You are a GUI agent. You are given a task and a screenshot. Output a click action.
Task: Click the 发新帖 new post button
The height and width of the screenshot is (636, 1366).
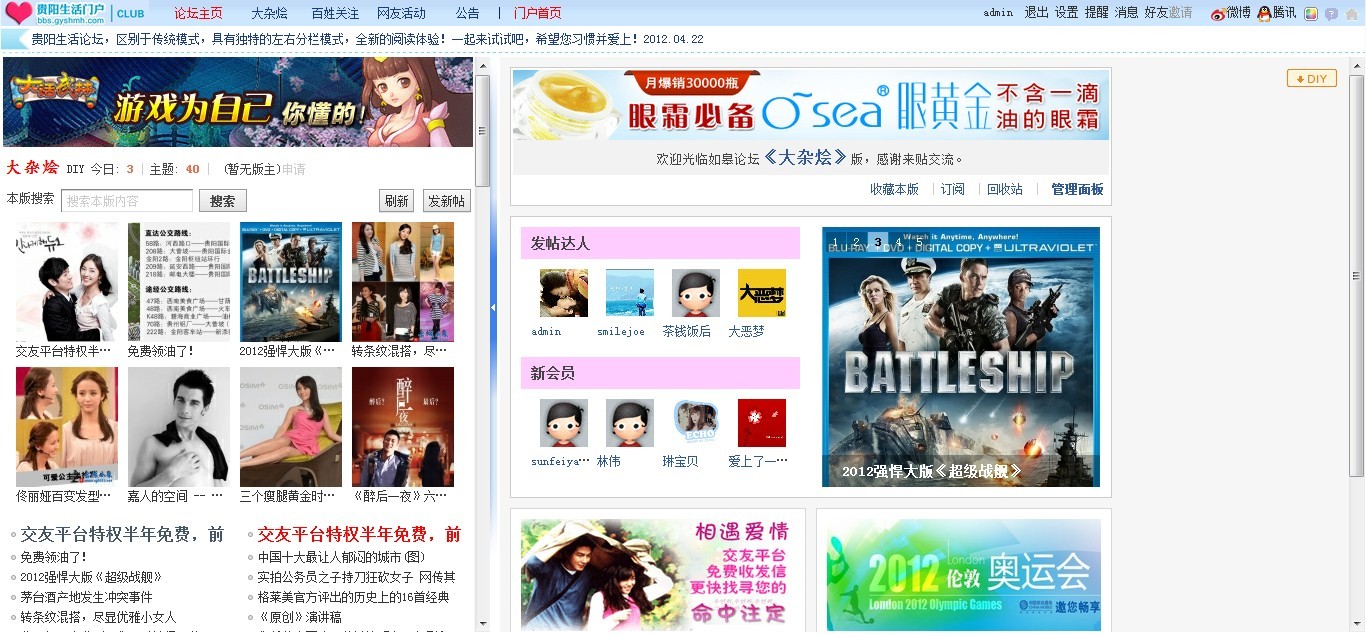pyautogui.click(x=446, y=201)
